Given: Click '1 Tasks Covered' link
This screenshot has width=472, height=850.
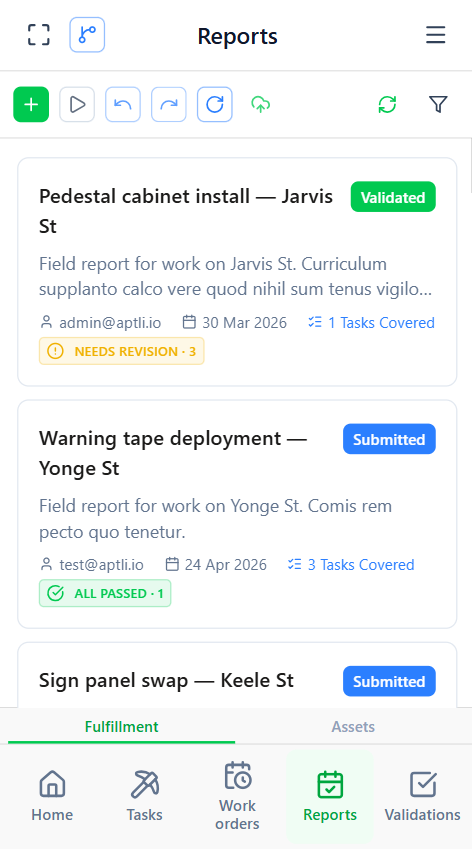Looking at the screenshot, I should 371,323.
